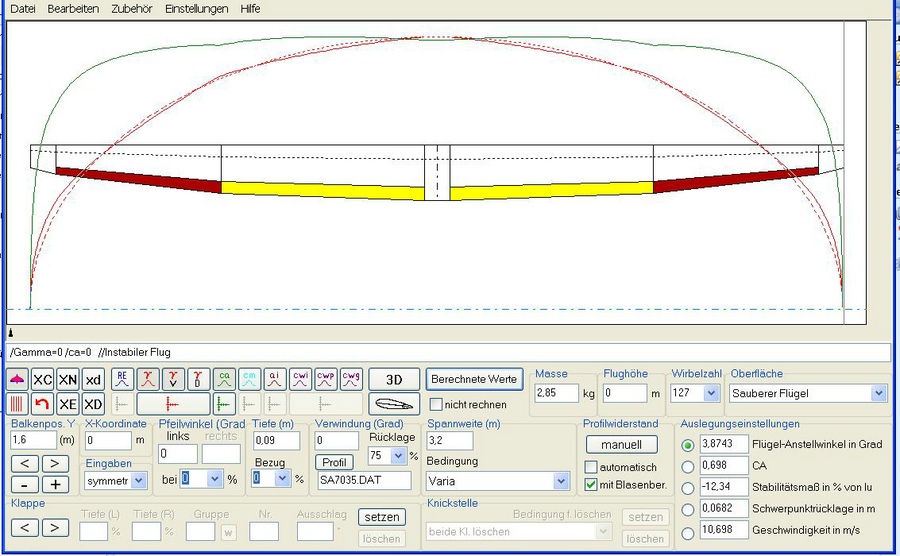Click the XE toolbar icon
900x556 pixels.
pyautogui.click(x=68, y=404)
